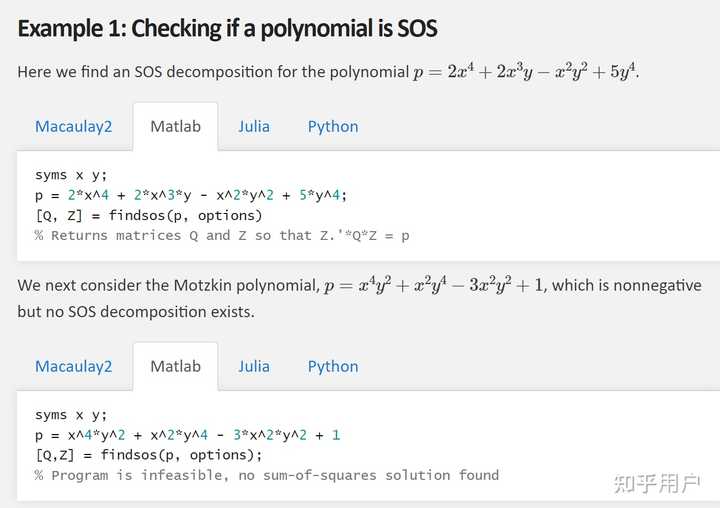This screenshot has height=508, width=720.
Task: Select Matlab tab for Motzkin polynomial example
Action: click(175, 366)
